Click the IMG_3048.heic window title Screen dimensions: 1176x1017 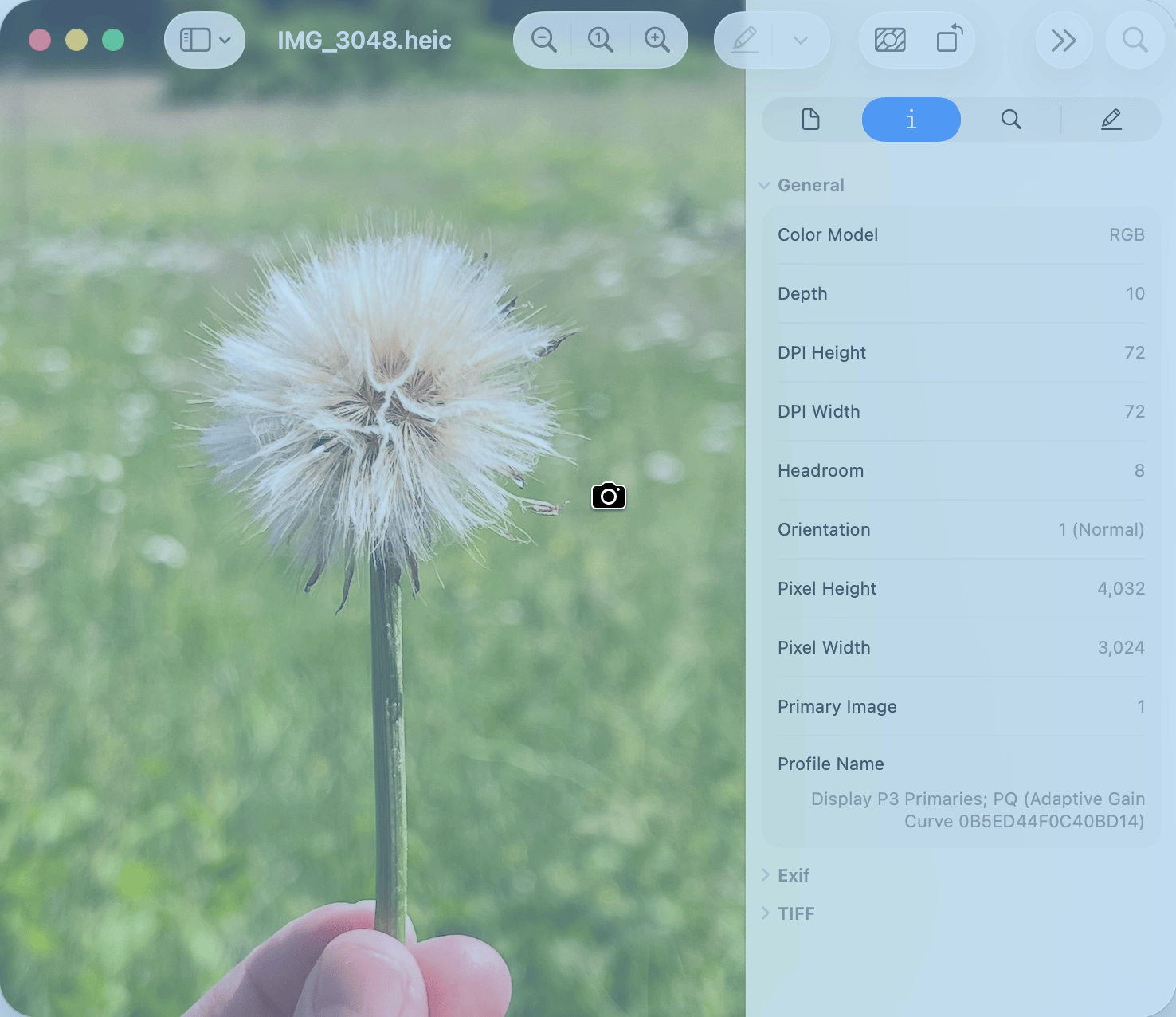(x=364, y=40)
